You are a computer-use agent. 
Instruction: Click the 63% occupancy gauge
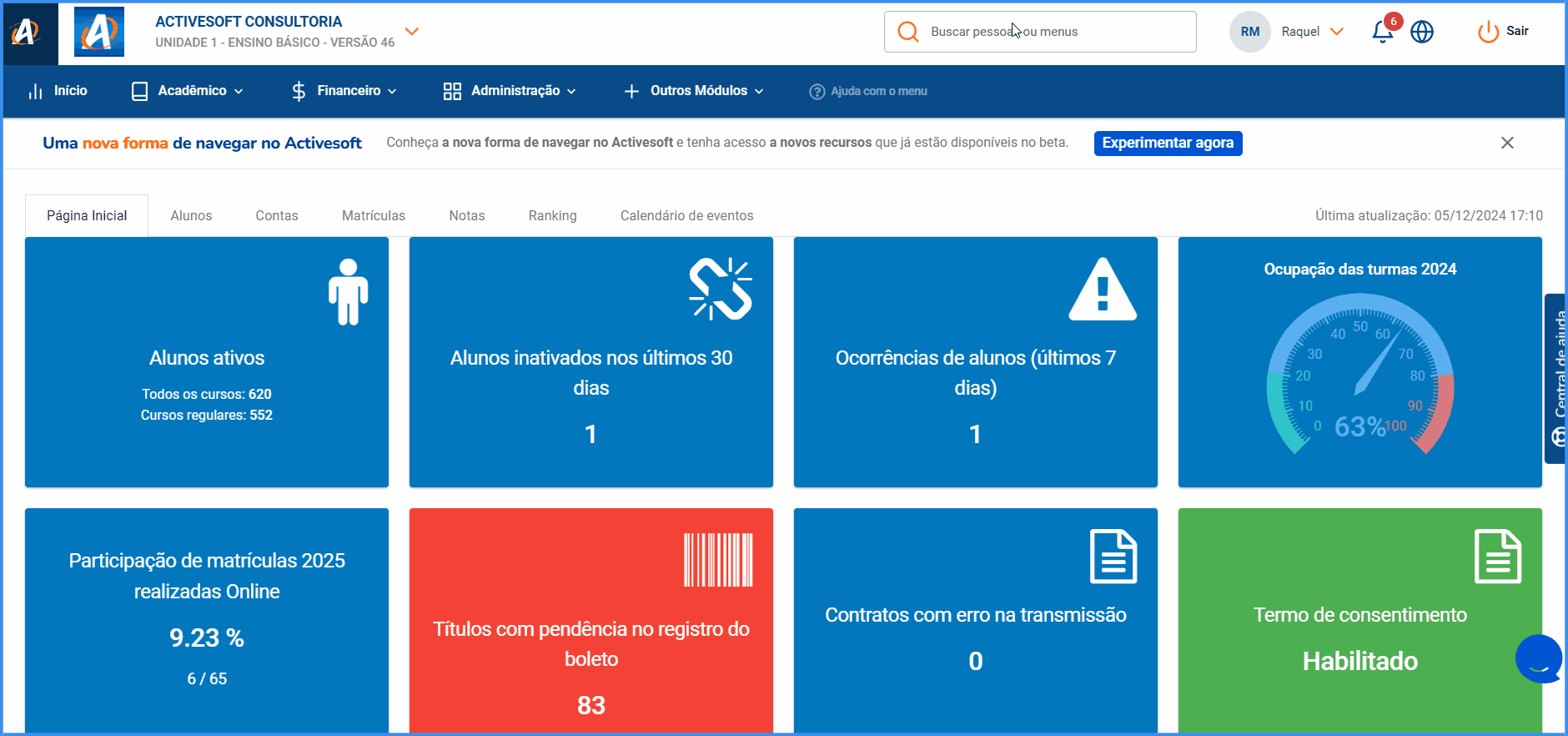(x=1360, y=373)
